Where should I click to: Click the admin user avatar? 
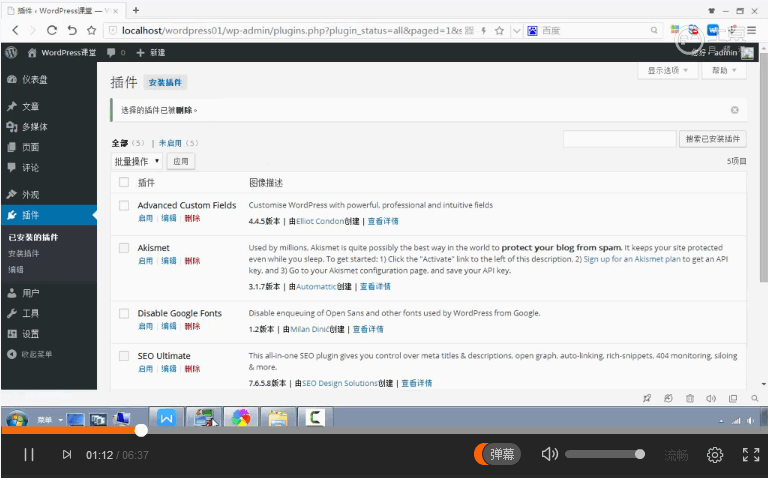747,52
